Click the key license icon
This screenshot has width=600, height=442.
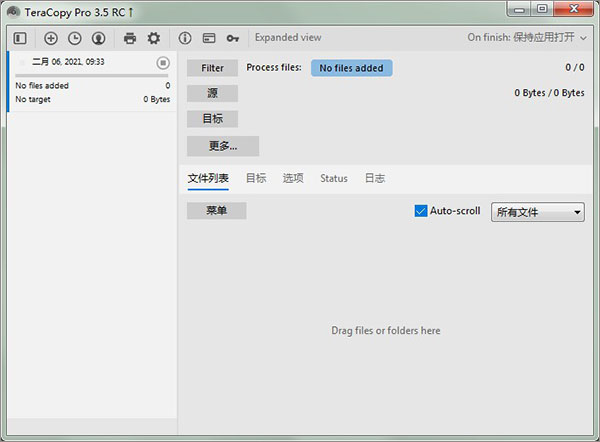(233, 38)
